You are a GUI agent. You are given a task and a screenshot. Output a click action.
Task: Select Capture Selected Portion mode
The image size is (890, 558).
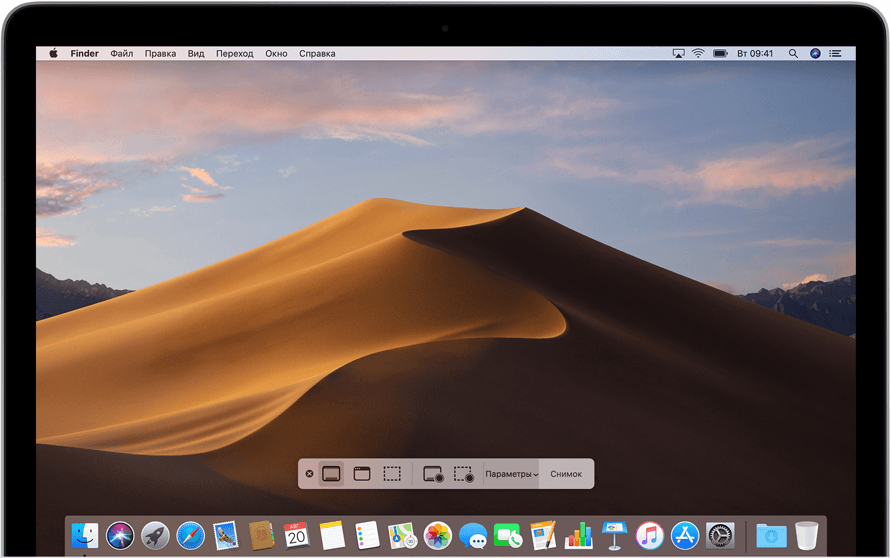point(392,473)
